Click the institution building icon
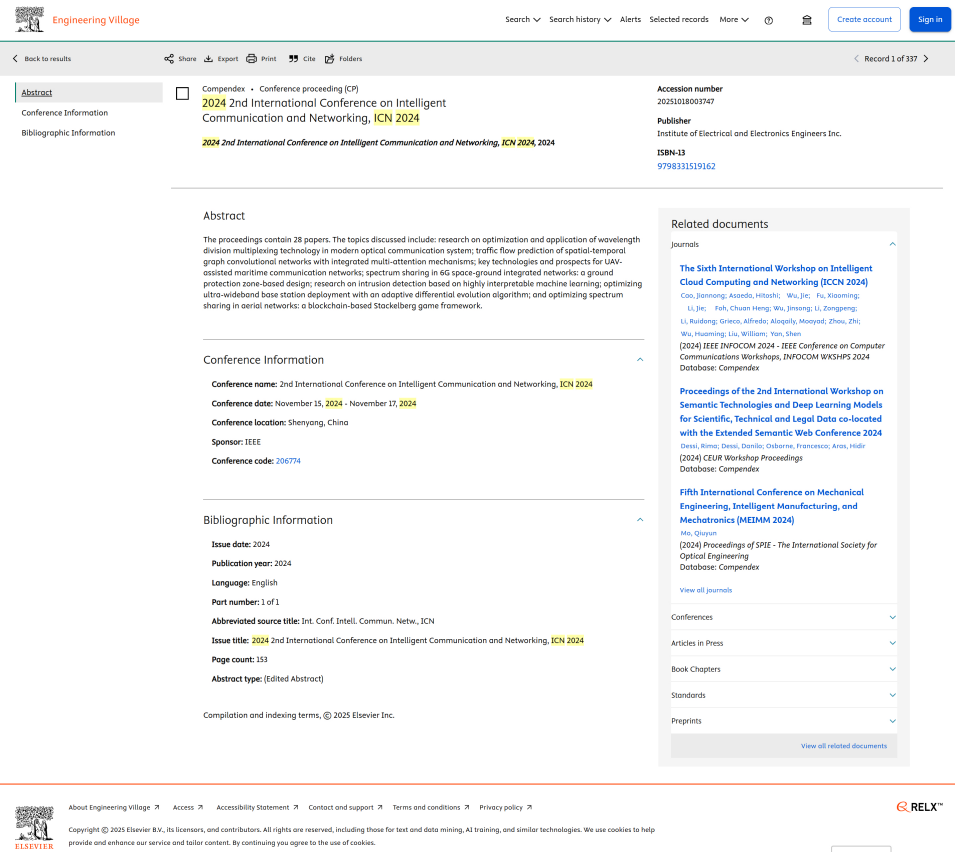This screenshot has height=852, width=955. pyautogui.click(x=807, y=20)
